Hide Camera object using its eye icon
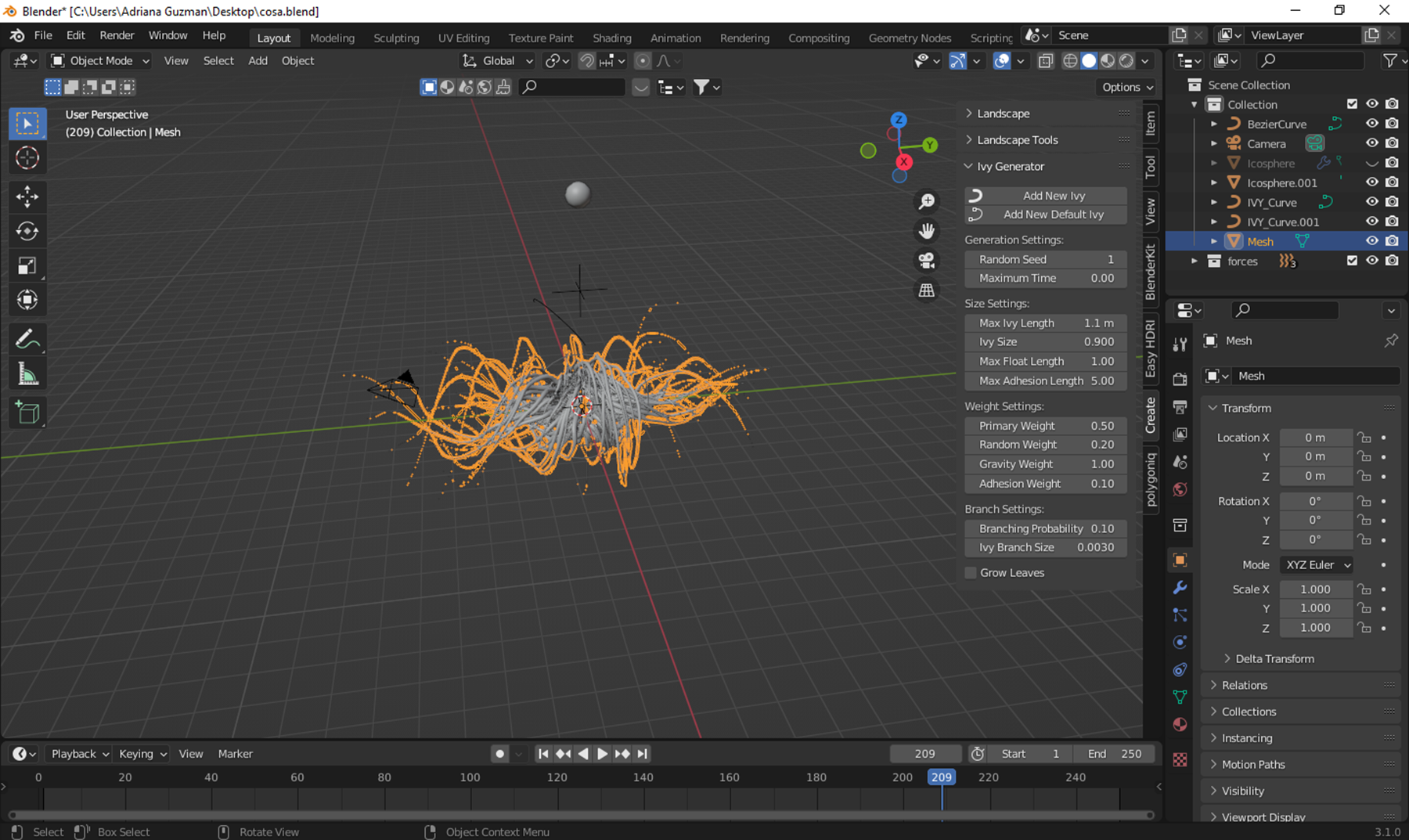Viewport: 1409px width, 840px height. (1371, 143)
